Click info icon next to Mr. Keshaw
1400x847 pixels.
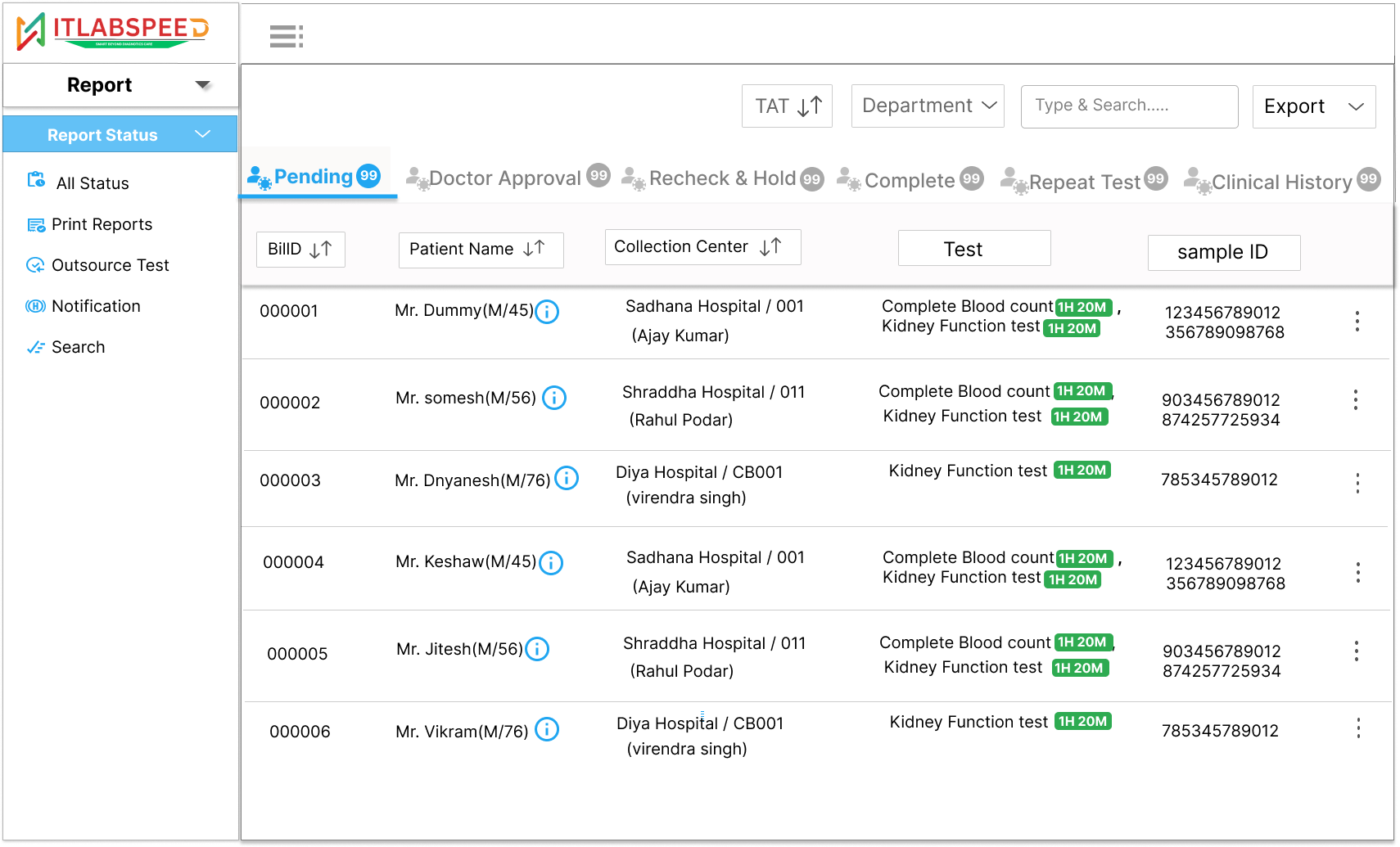tap(551, 563)
